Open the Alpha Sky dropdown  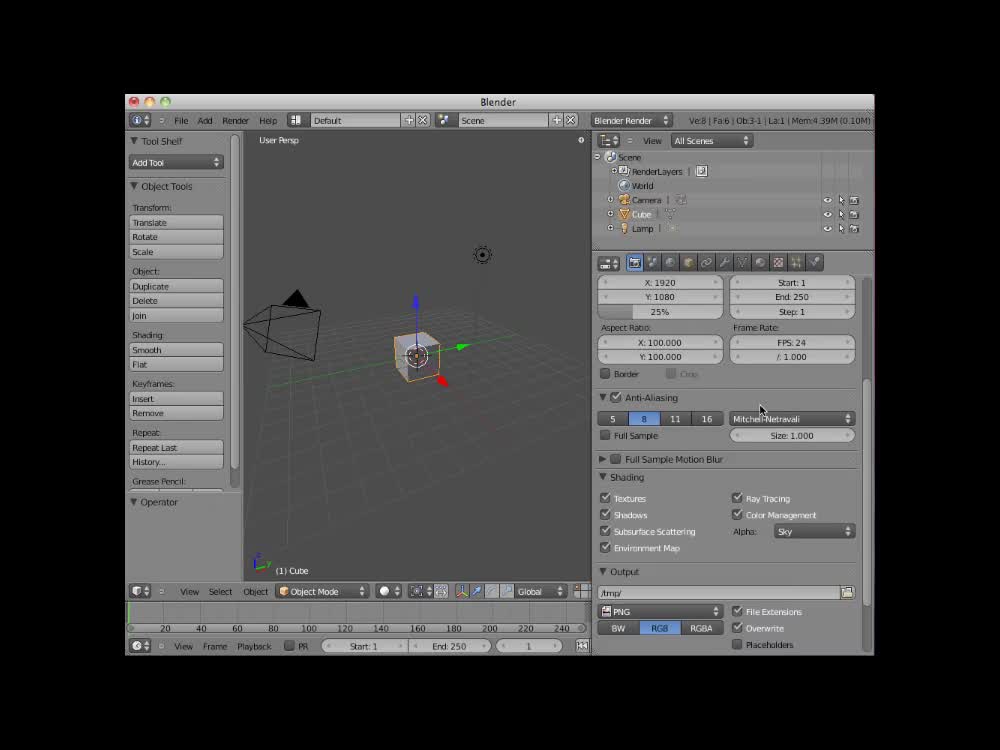813,531
